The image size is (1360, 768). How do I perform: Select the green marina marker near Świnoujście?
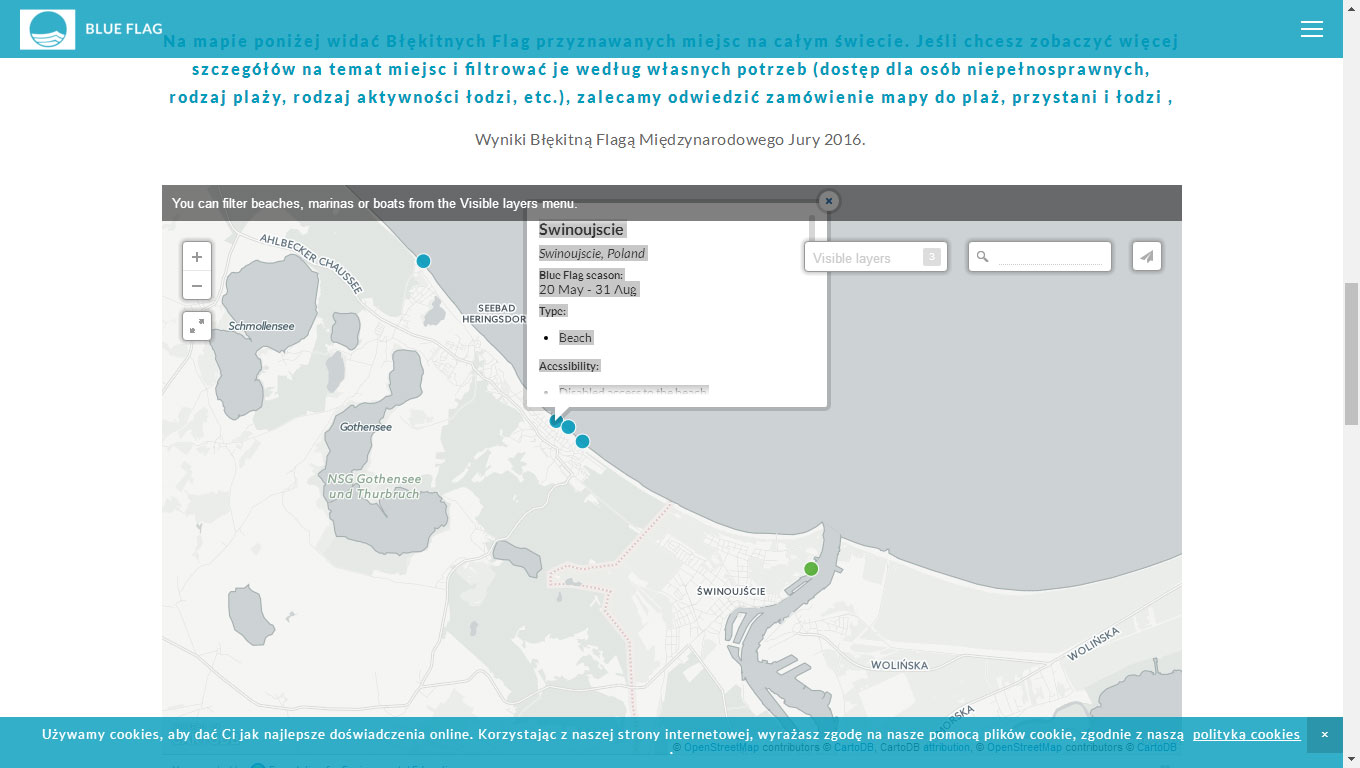(811, 569)
